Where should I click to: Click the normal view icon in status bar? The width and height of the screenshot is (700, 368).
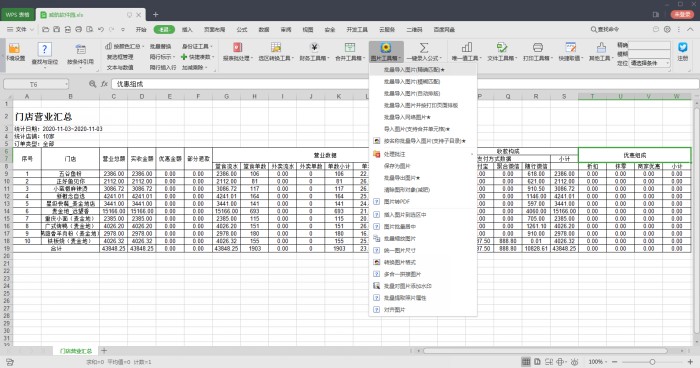coord(526,362)
